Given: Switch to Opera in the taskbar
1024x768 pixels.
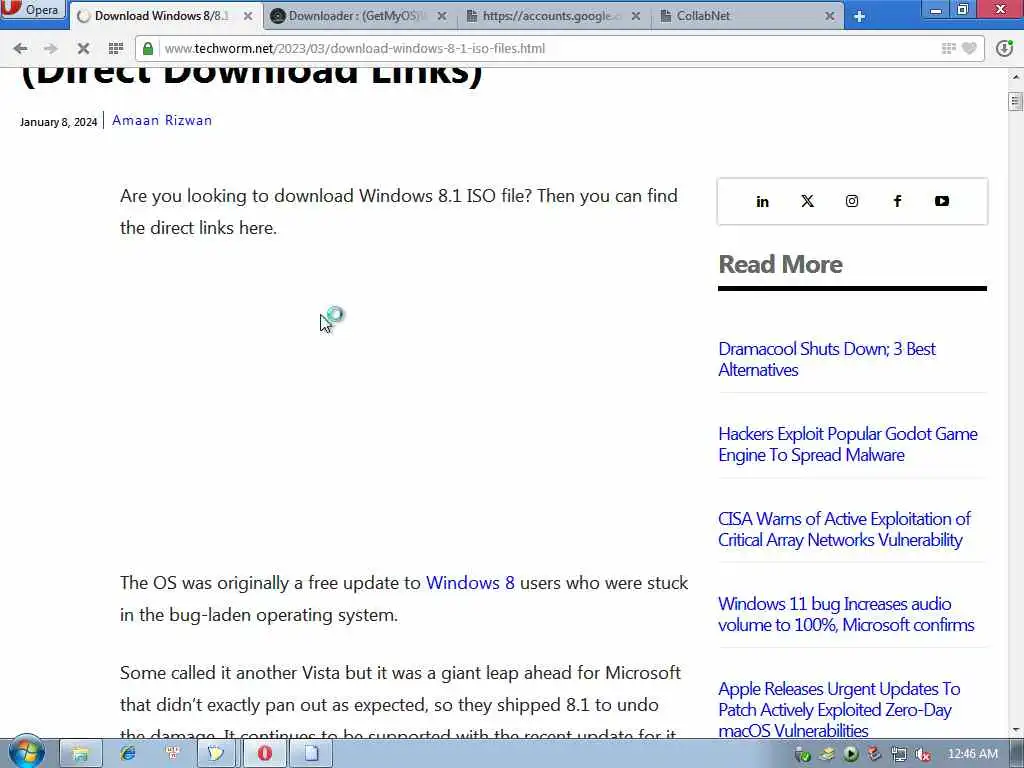Looking at the screenshot, I should click(264, 754).
